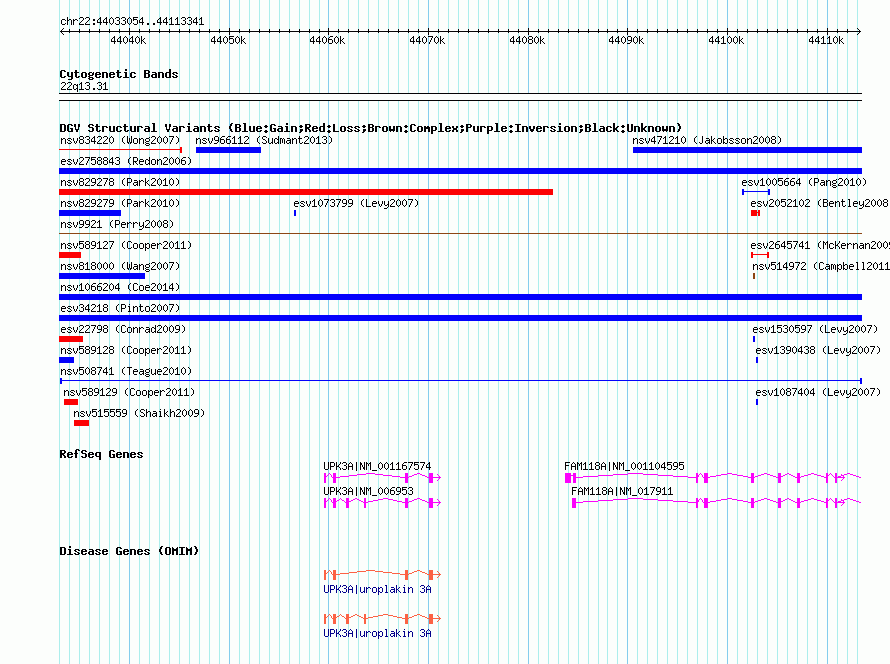This screenshot has width=890, height=664.
Task: Select esv1073799 (Levy2007) variant label
Action: (356, 203)
